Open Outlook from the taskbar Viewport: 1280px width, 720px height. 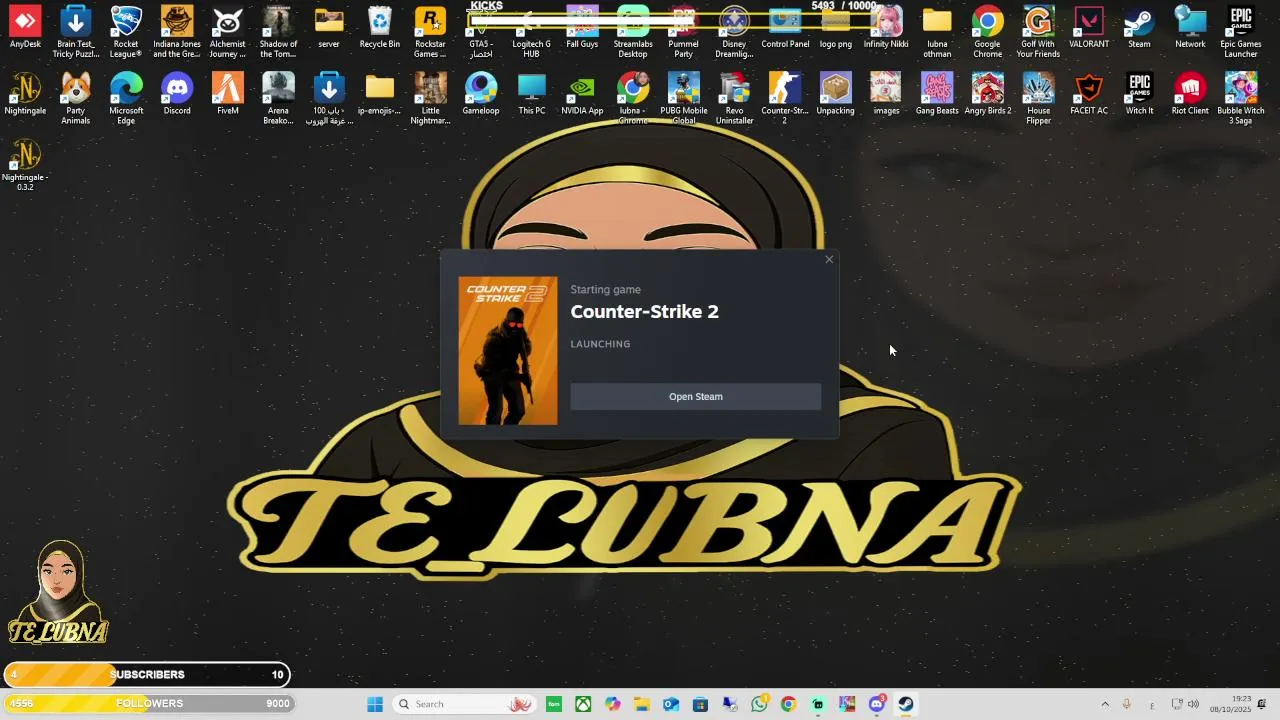(x=671, y=704)
